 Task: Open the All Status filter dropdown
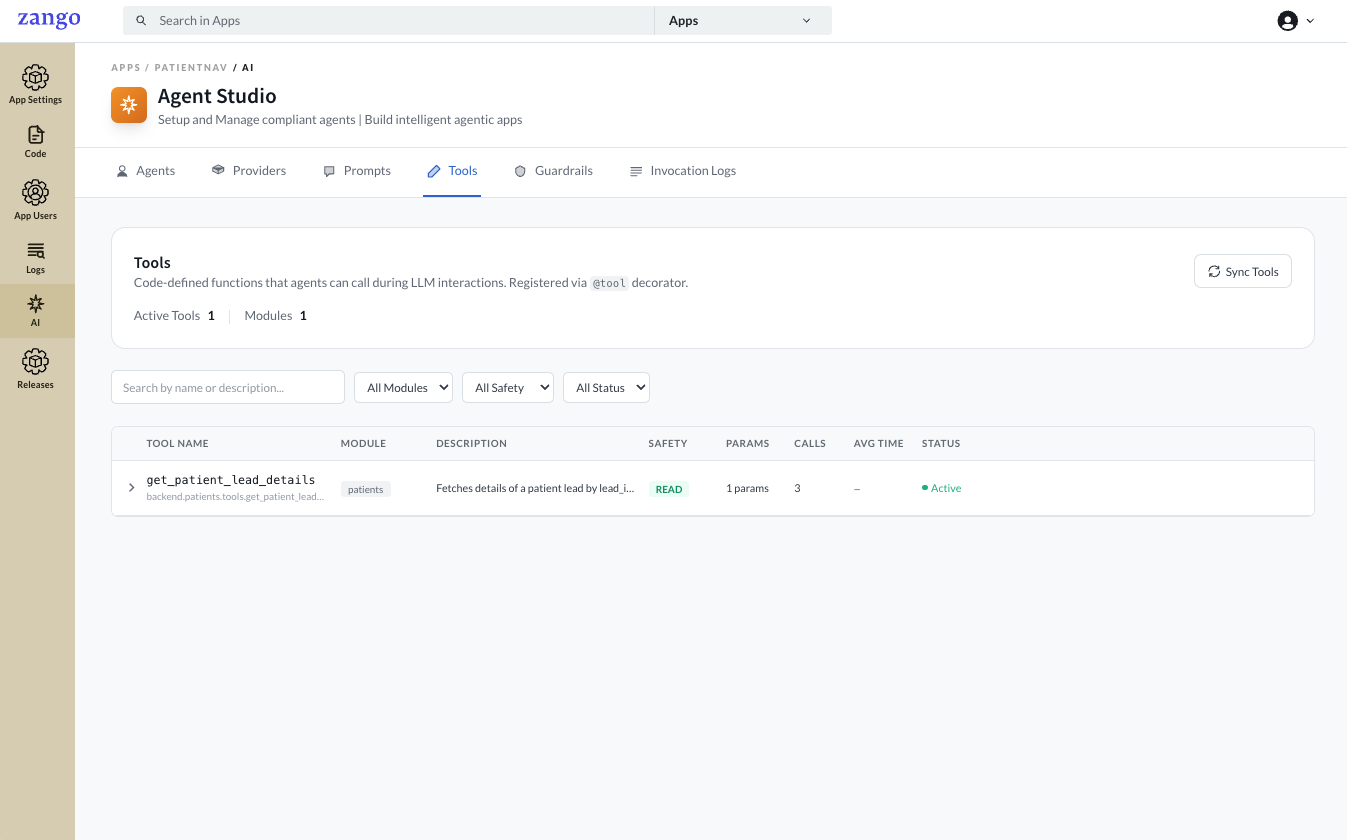[607, 387]
